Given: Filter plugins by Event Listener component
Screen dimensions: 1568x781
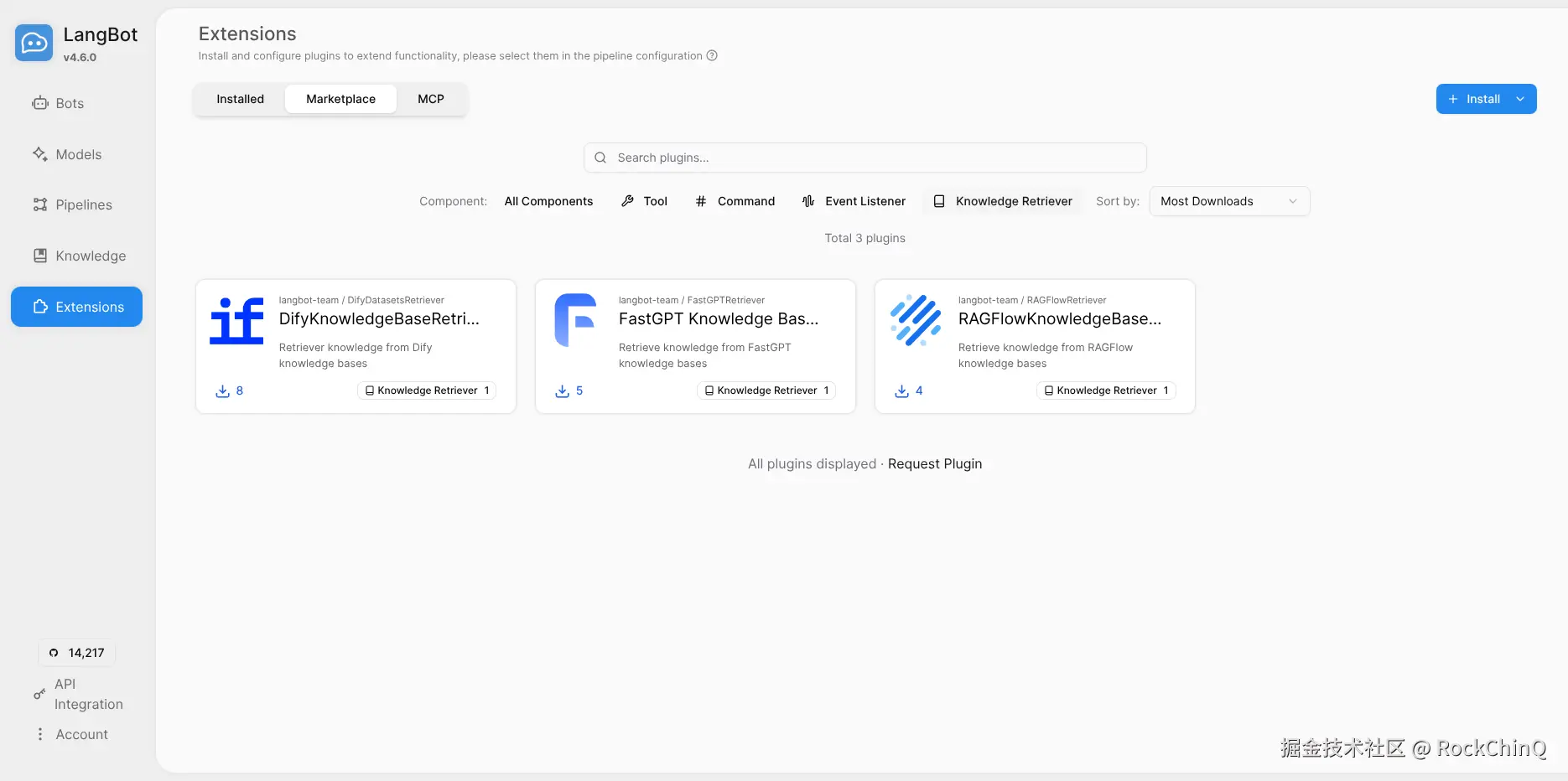Looking at the screenshot, I should pyautogui.click(x=854, y=201).
